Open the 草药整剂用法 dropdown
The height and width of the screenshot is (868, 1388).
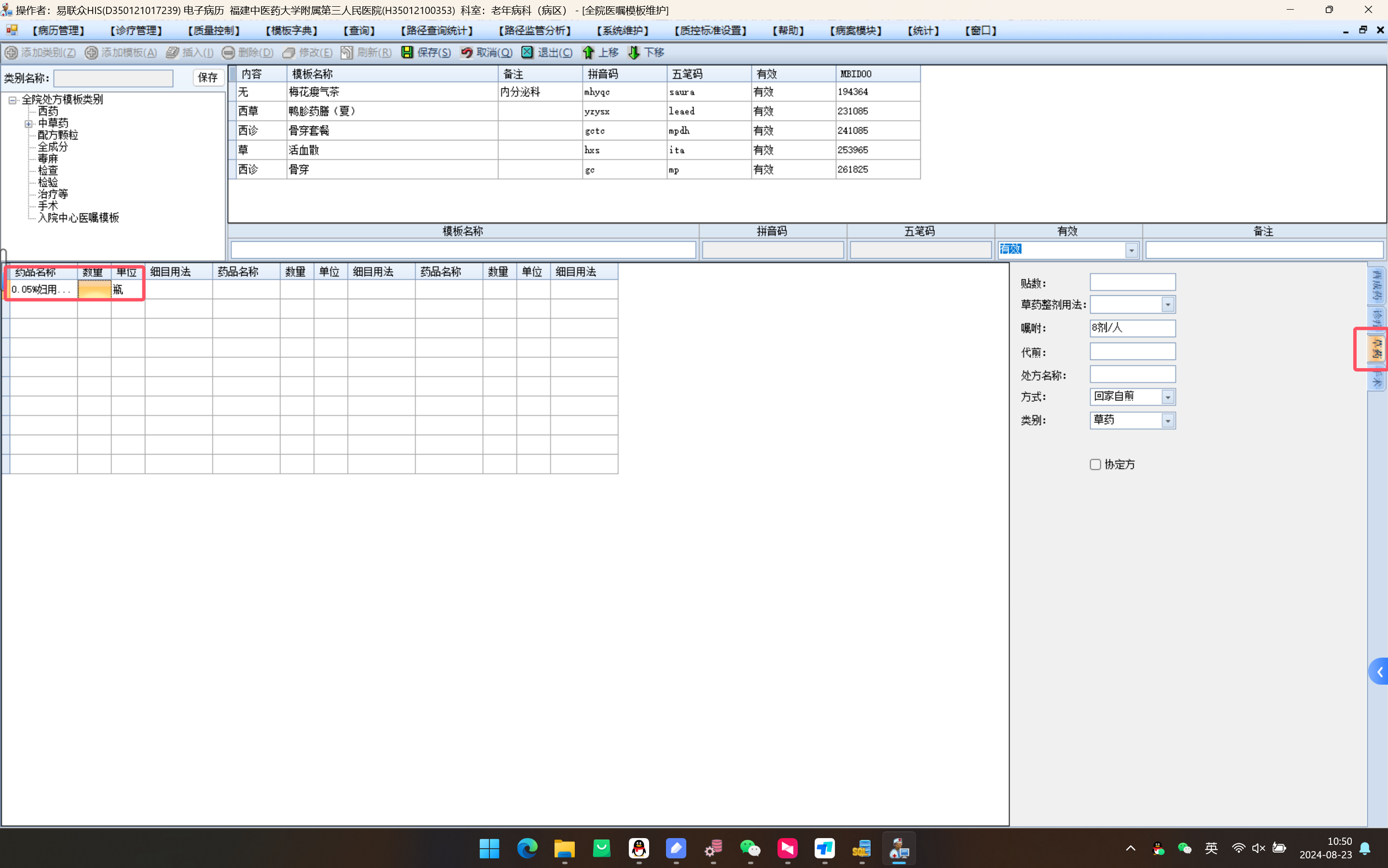pyautogui.click(x=1167, y=305)
